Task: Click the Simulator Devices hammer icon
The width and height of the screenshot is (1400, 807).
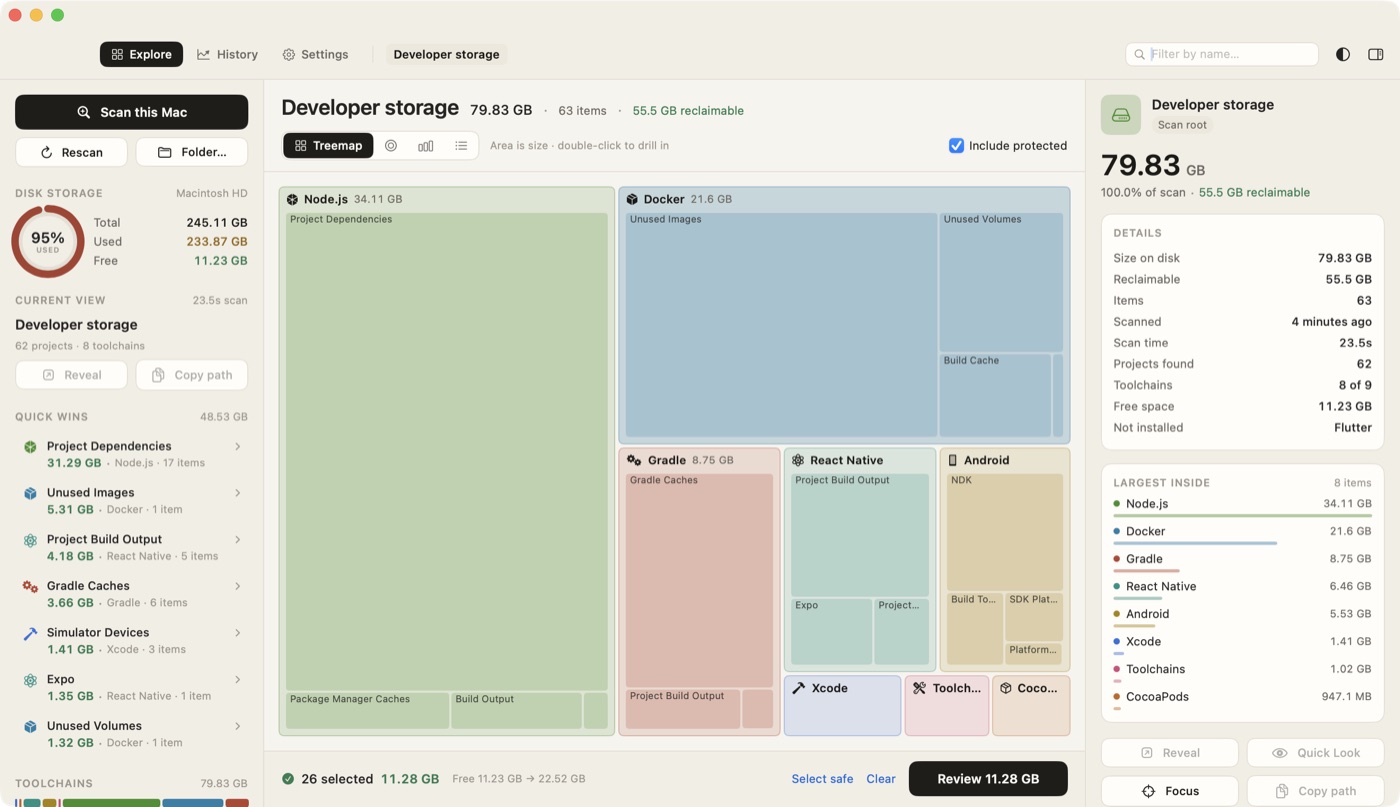Action: click(x=30, y=633)
